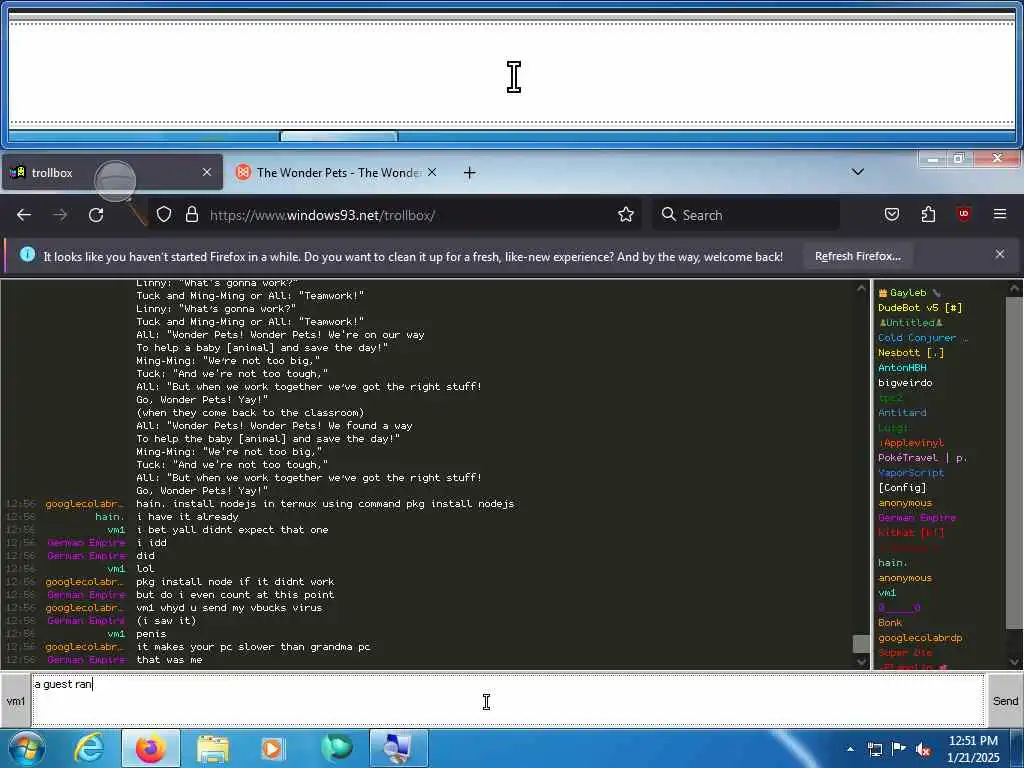The image size is (1024, 768).
Task: Open the muted volume tray icon
Action: [923, 750]
